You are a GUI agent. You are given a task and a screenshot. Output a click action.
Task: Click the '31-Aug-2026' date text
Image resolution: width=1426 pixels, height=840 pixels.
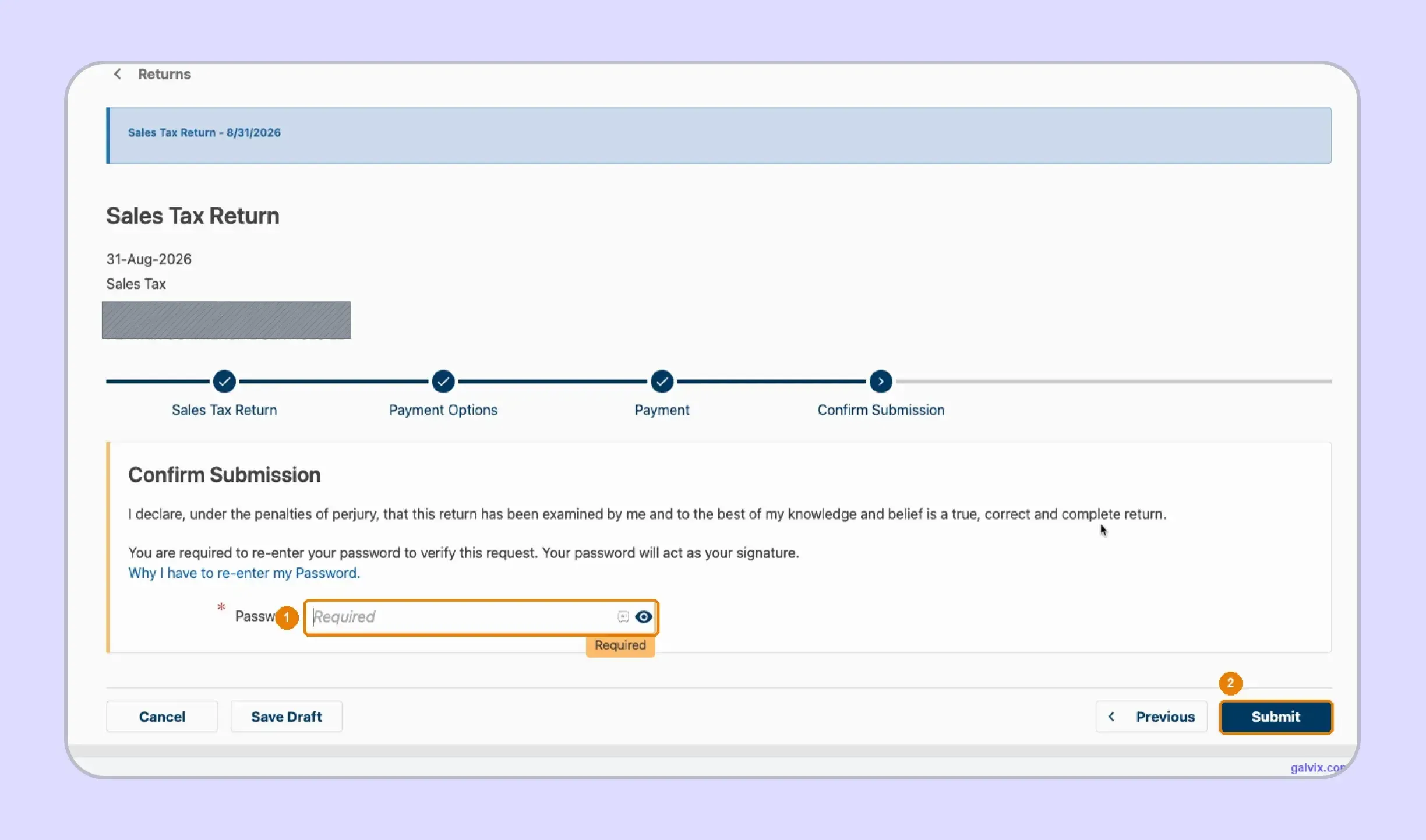149,259
